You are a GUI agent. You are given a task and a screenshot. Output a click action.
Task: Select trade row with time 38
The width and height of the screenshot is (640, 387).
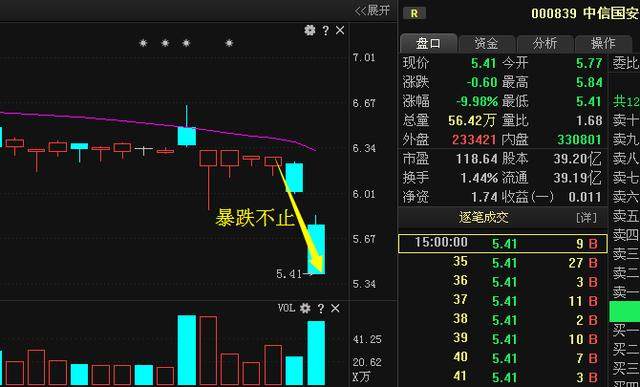pos(502,320)
